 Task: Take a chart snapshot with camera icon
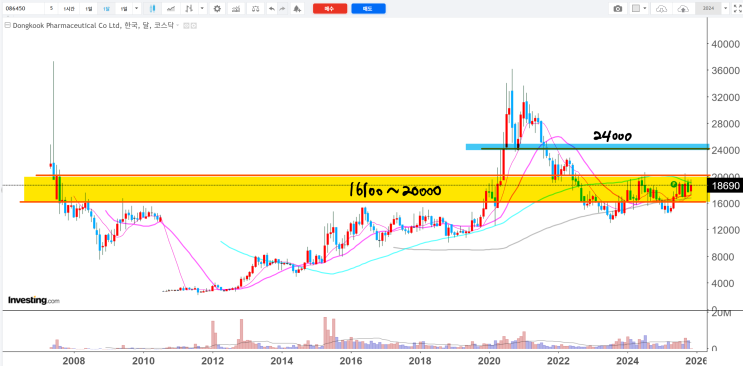[x=617, y=9]
